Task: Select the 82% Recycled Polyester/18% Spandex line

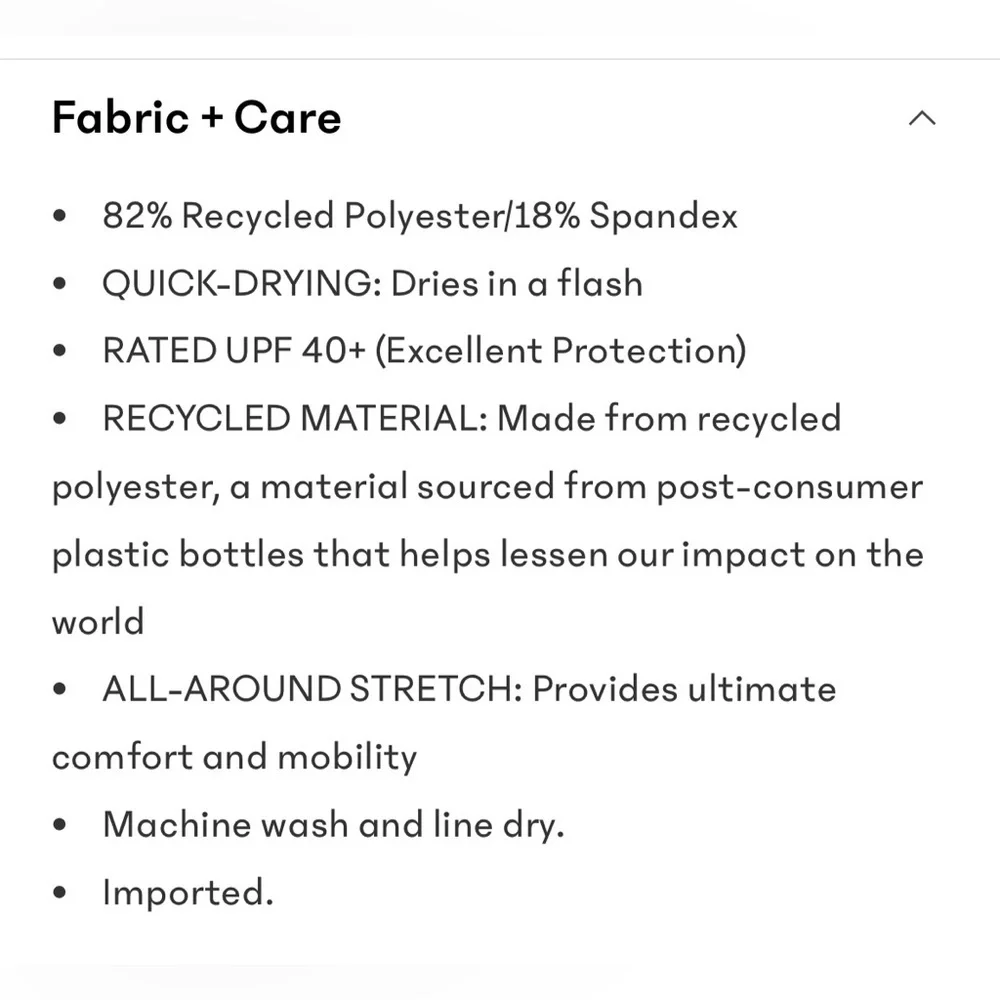Action: click(420, 216)
